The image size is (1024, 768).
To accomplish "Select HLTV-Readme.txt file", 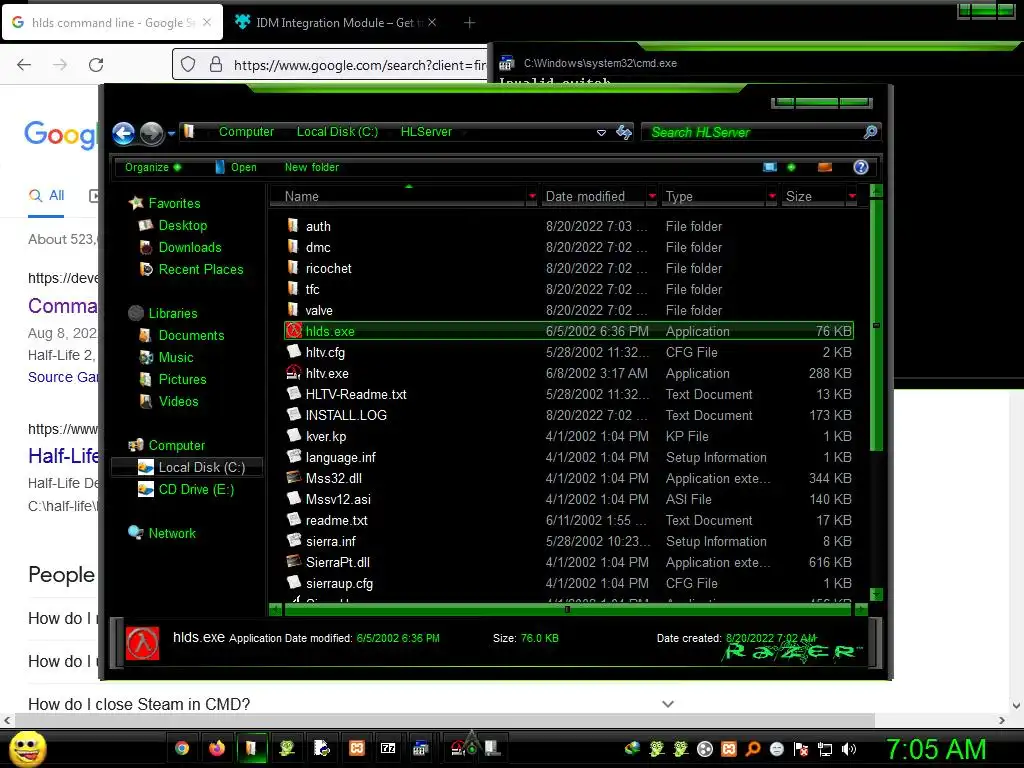I will (x=356, y=394).
